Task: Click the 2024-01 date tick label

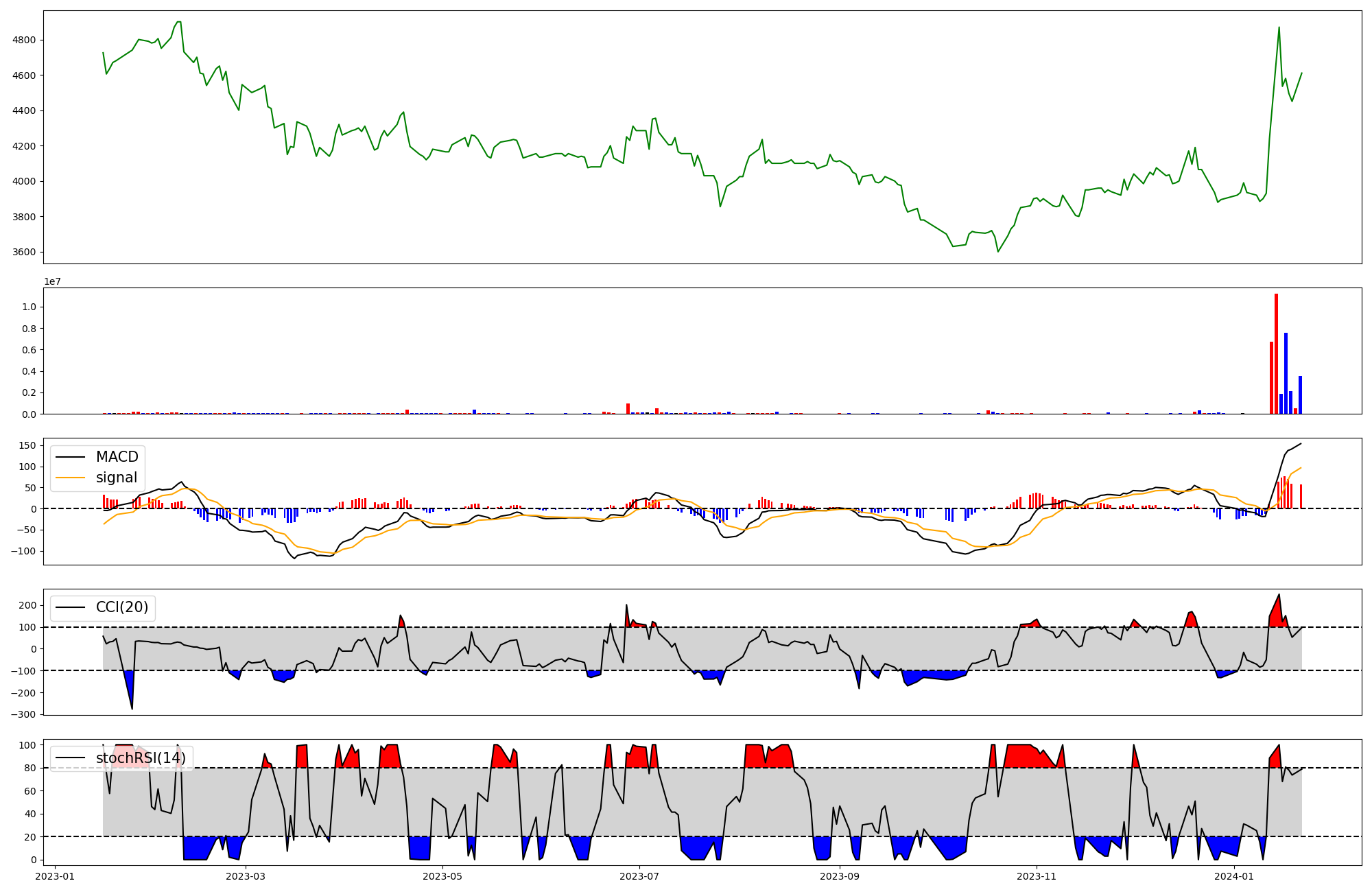Action: click(1234, 876)
